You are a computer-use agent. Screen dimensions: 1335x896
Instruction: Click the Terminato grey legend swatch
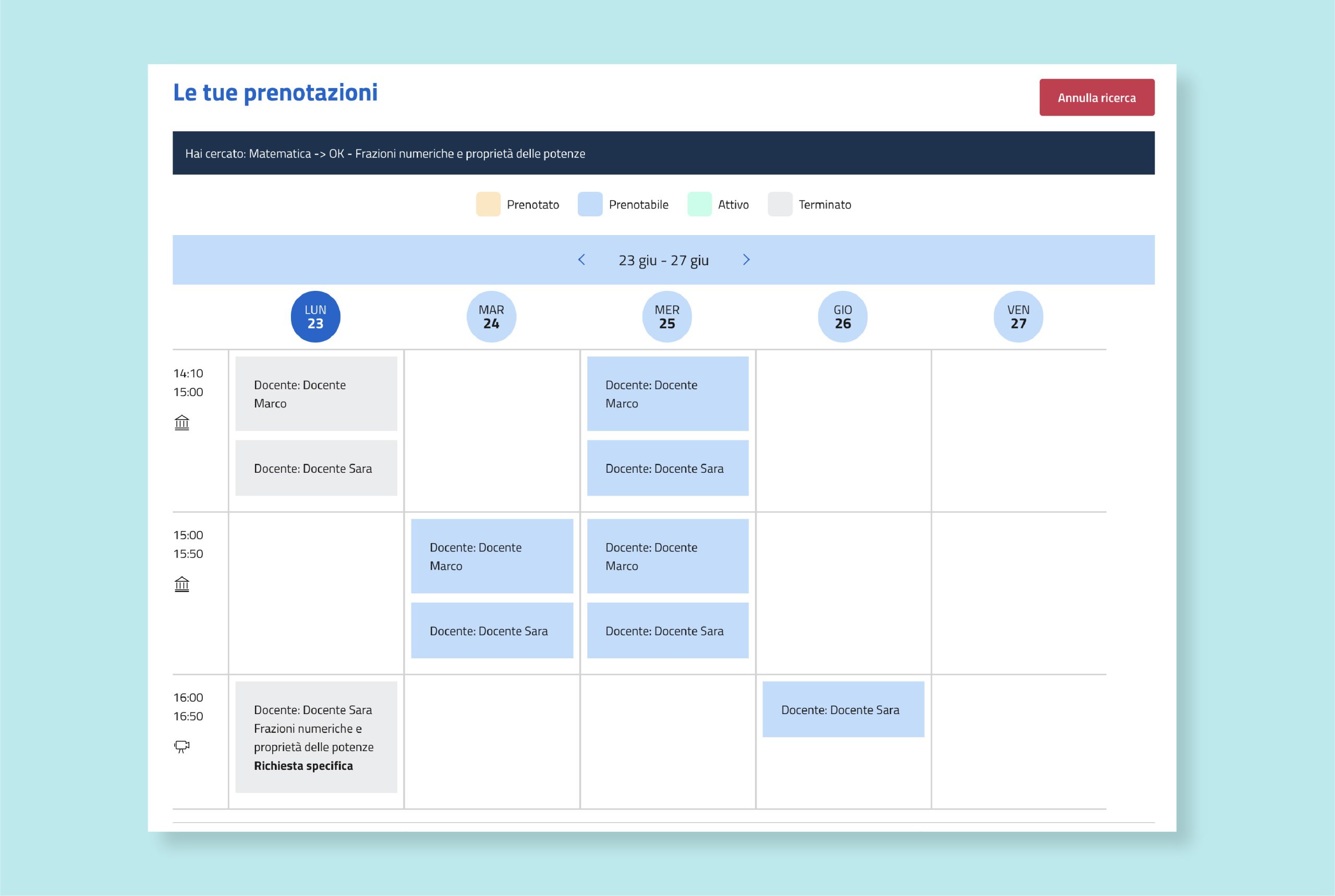(x=780, y=204)
